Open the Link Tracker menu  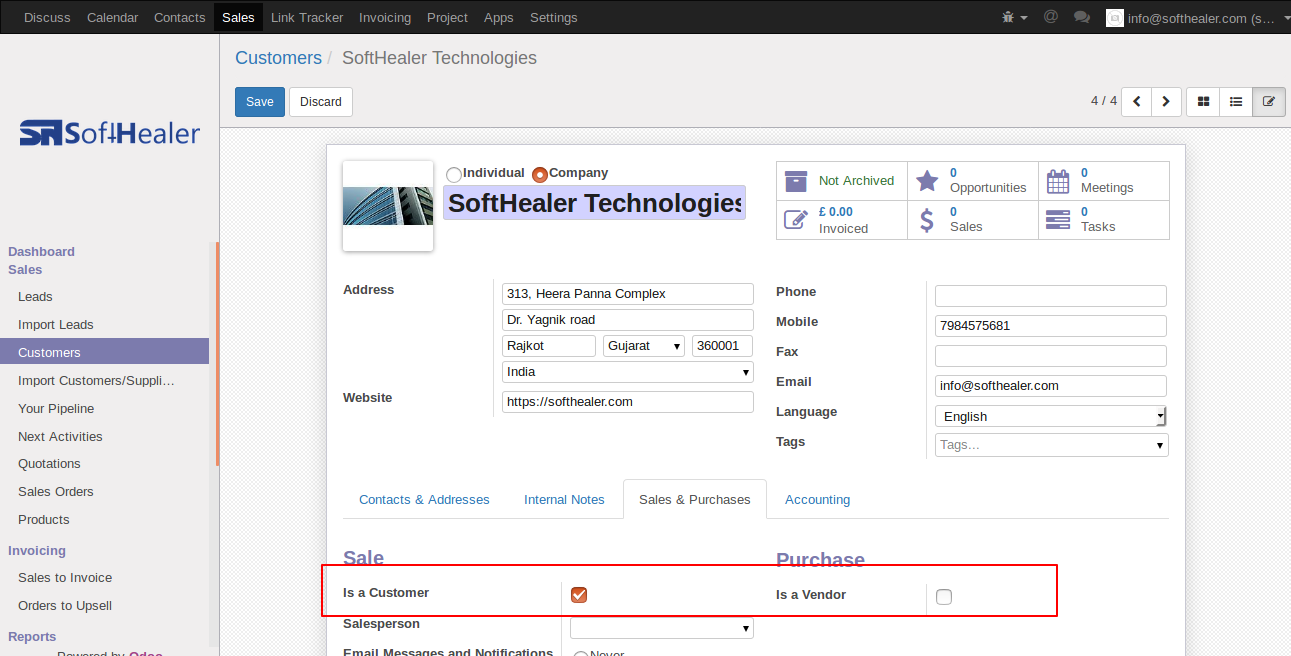pyautogui.click(x=307, y=17)
